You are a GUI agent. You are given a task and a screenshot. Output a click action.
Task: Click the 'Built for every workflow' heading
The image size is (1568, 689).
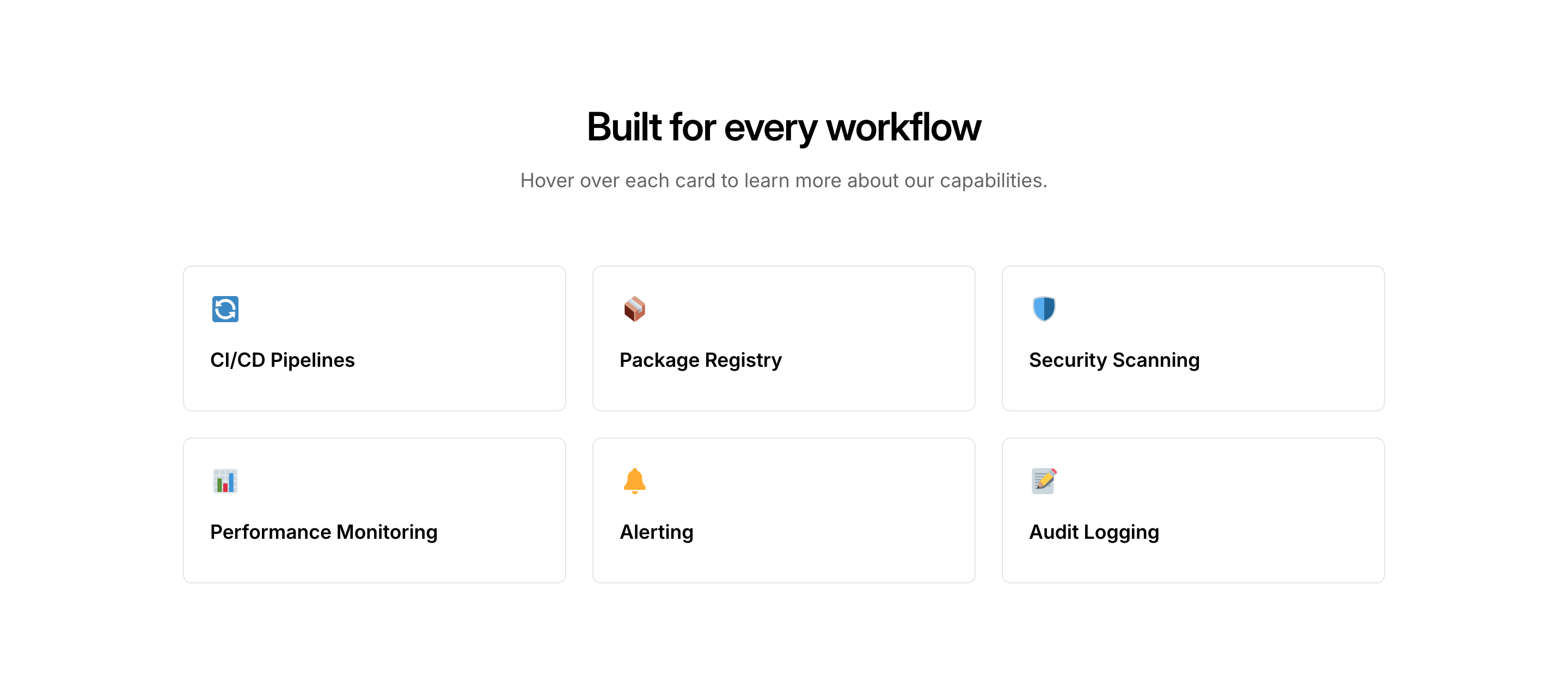point(783,127)
